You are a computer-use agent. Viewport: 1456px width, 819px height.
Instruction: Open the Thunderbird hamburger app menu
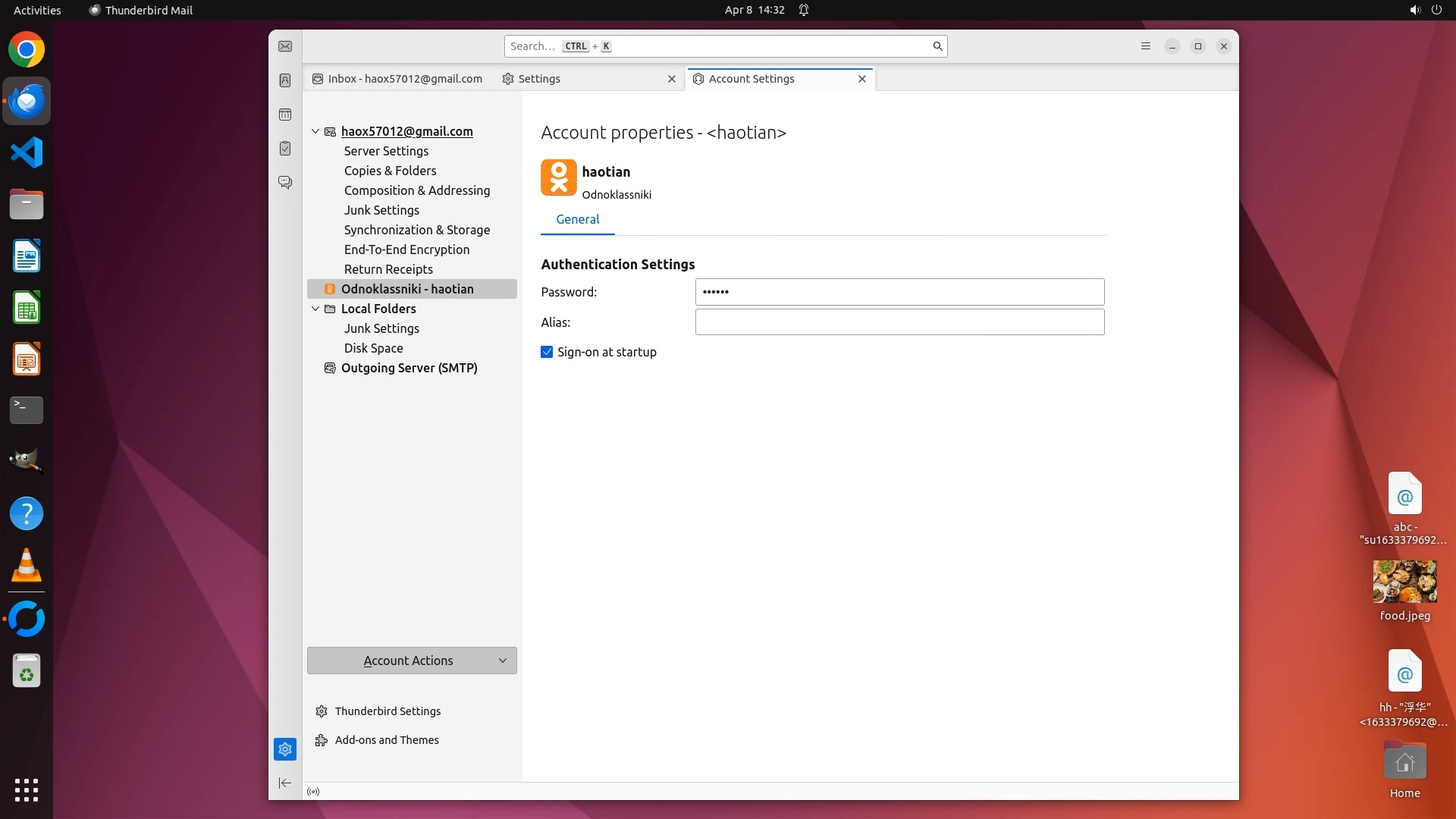tap(1146, 46)
